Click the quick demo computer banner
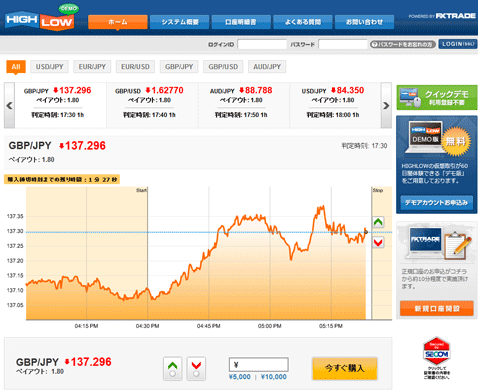The height and width of the screenshot is (391, 478). [437, 97]
